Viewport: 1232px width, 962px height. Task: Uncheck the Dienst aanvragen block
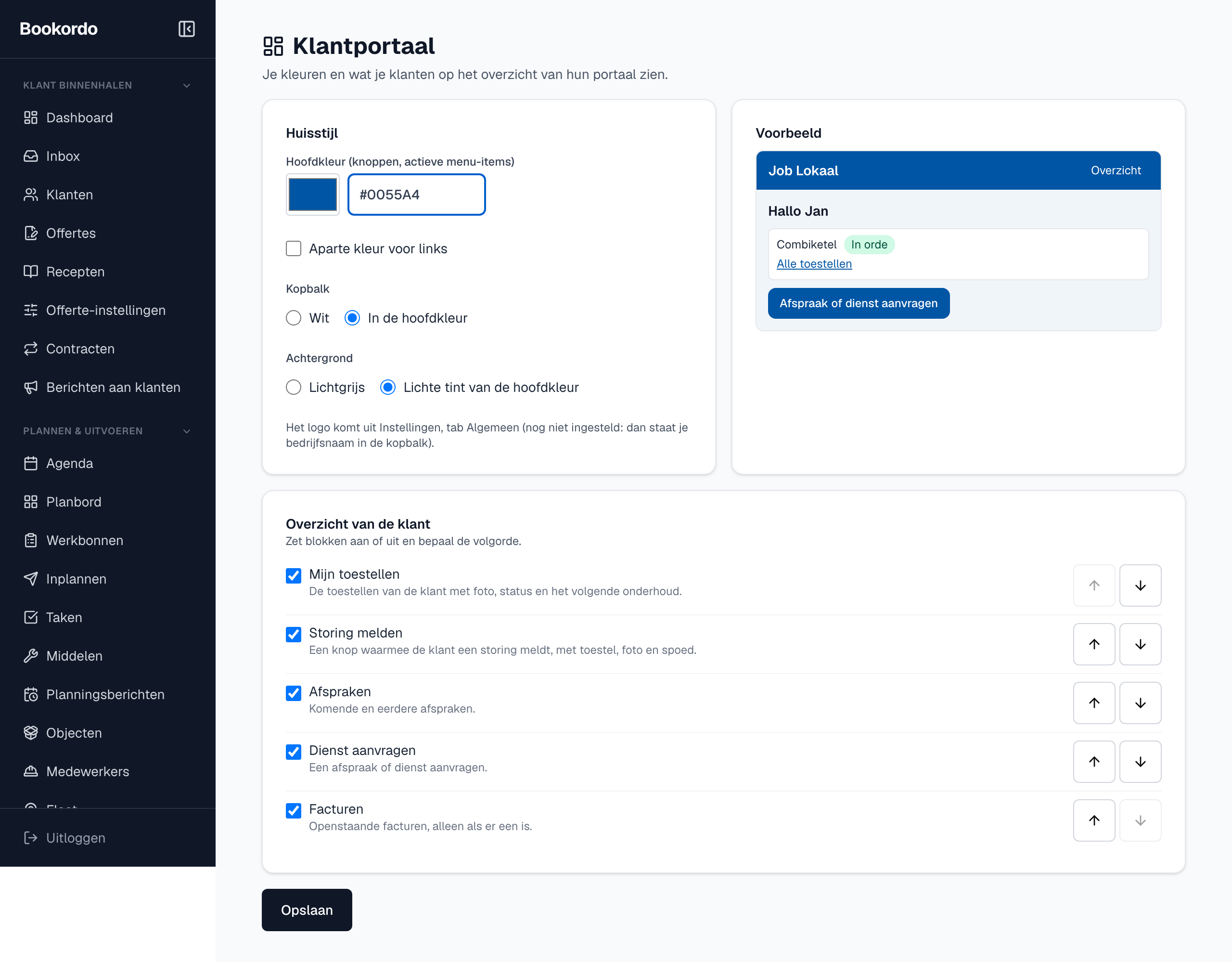[294, 752]
